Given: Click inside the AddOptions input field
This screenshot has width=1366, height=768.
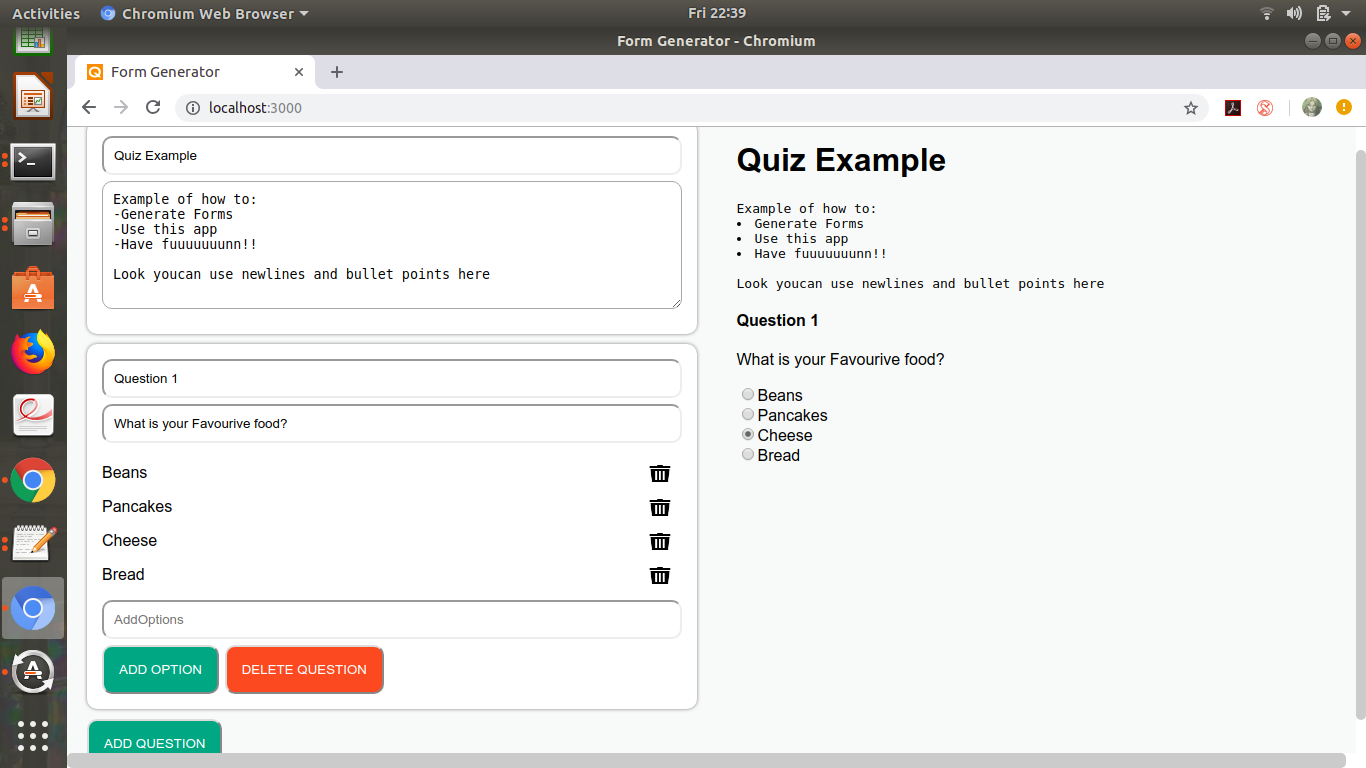Looking at the screenshot, I should pyautogui.click(x=391, y=619).
